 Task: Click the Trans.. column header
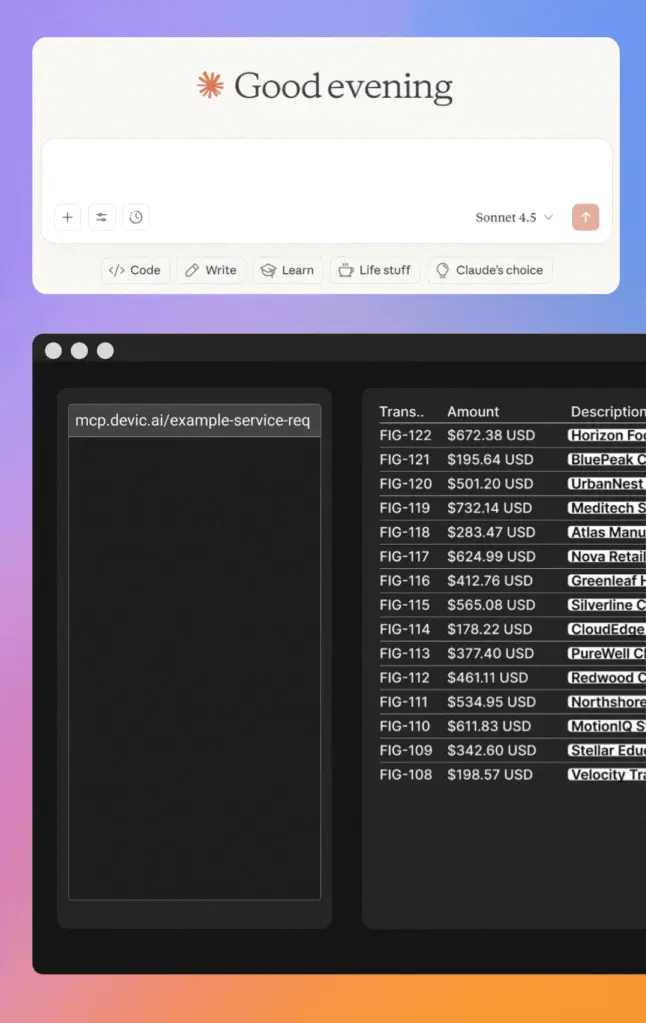(401, 412)
